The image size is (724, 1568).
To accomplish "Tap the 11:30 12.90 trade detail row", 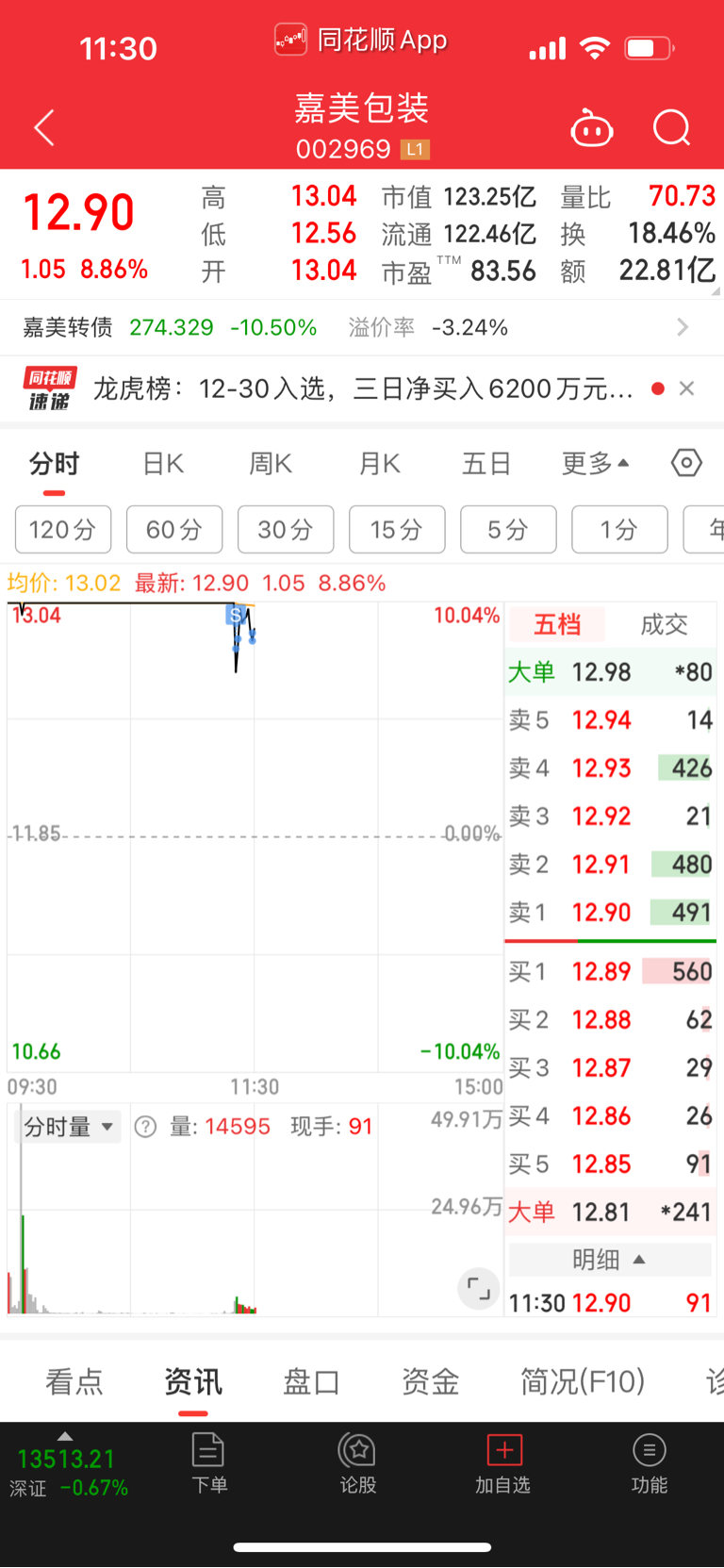I will click(x=610, y=1304).
